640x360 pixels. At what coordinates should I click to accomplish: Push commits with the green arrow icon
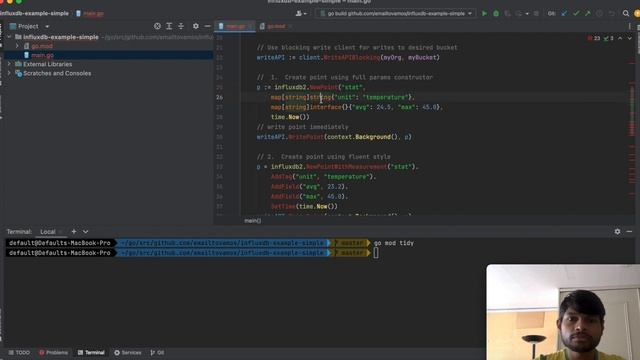587,13
